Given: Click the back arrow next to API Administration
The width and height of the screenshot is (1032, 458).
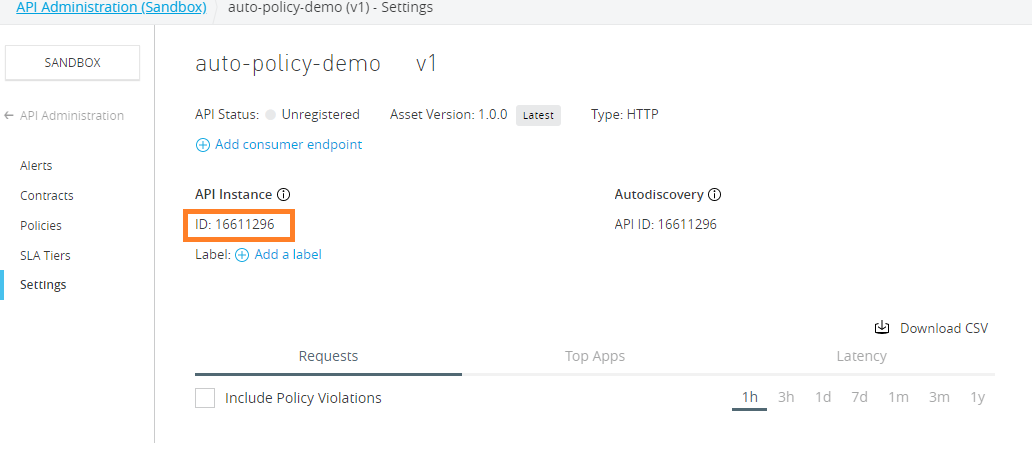Looking at the screenshot, I should (9, 116).
